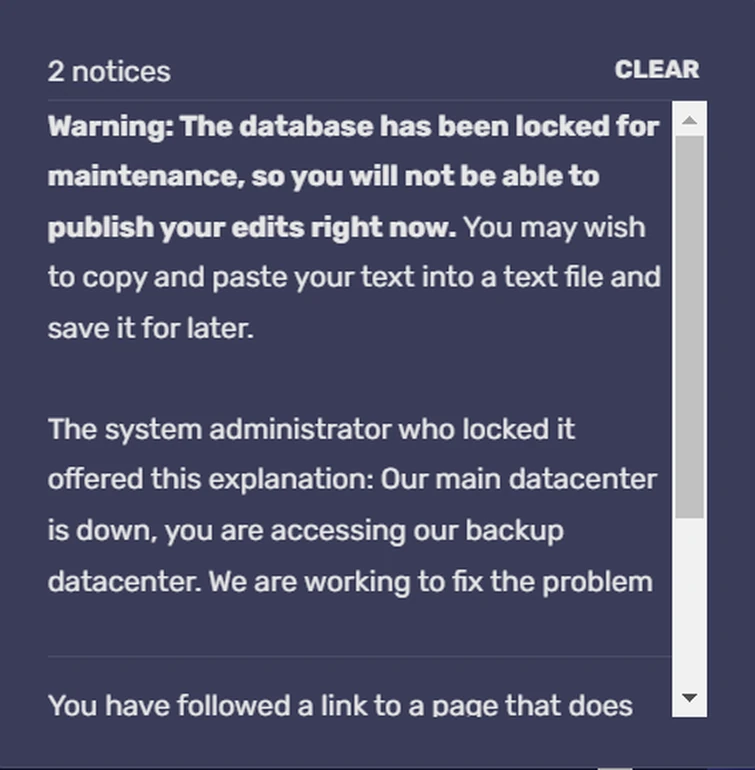Click "The database has been locked for" text
The width and height of the screenshot is (755, 770).
click(420, 127)
